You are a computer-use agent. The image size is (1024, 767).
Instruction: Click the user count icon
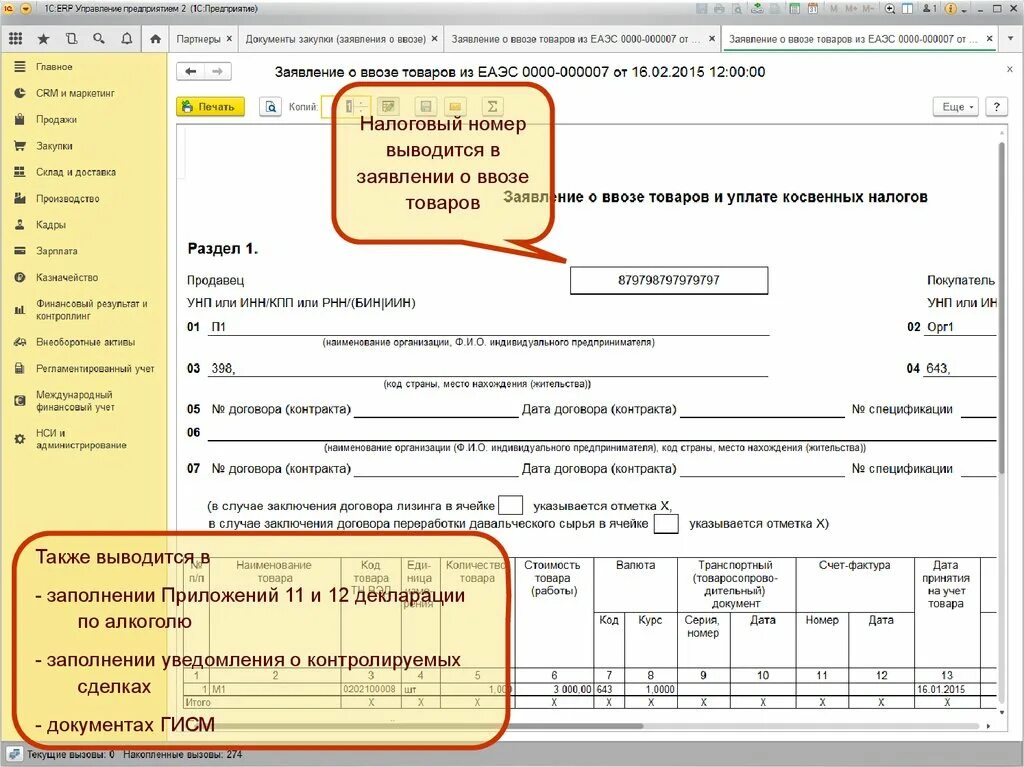pyautogui.click(x=929, y=8)
